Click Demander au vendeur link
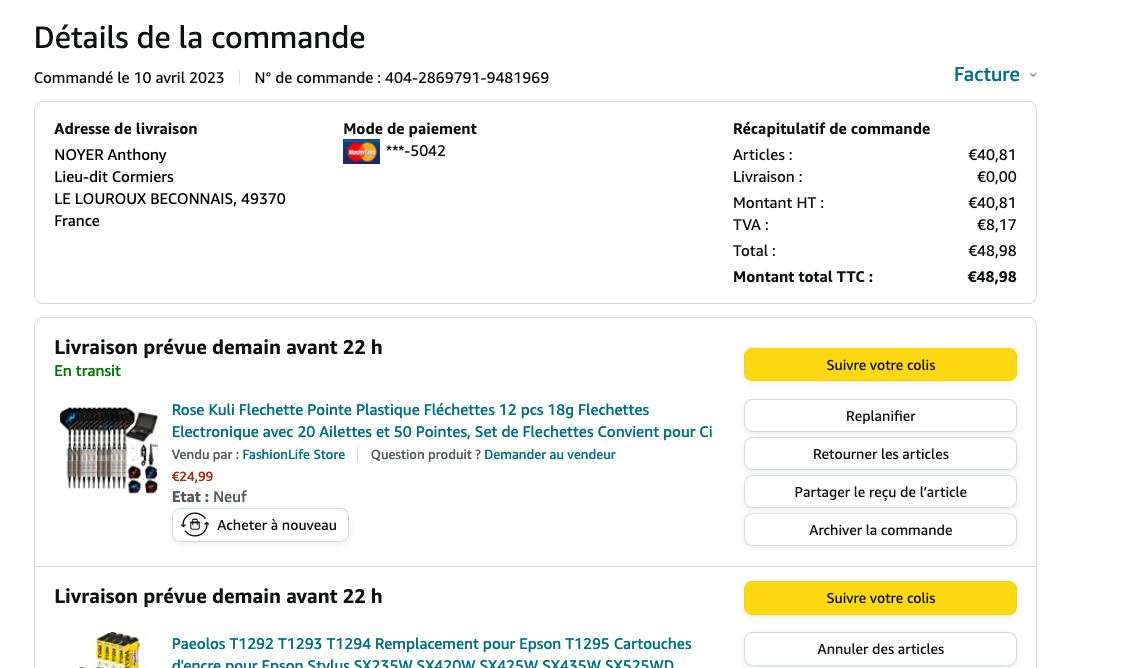Image resolution: width=1130 pixels, height=668 pixels. coord(549,454)
